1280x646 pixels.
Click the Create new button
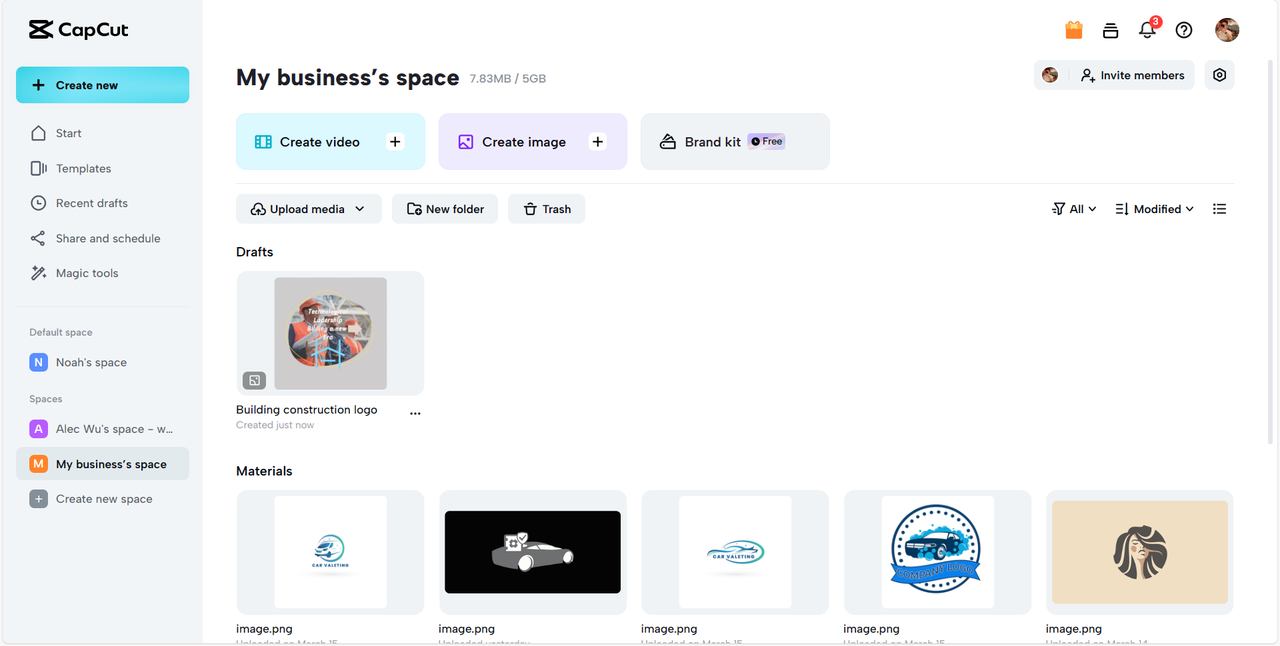click(x=102, y=85)
